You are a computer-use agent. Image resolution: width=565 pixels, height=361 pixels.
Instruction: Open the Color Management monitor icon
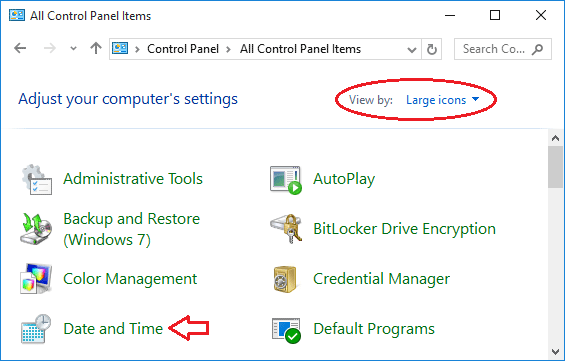point(36,278)
